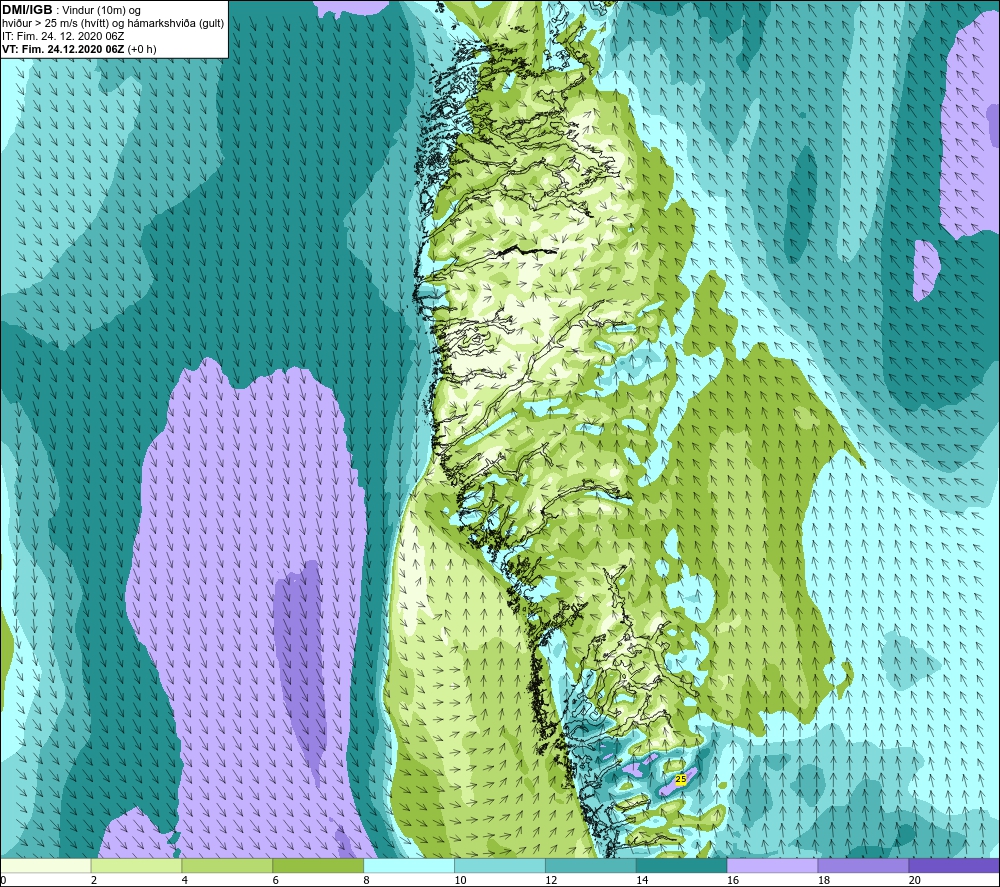Screen dimensions: 1000x887
Task: Click the 'VT: Fim. 24.12.2020 06Z' line
Action: point(63,49)
